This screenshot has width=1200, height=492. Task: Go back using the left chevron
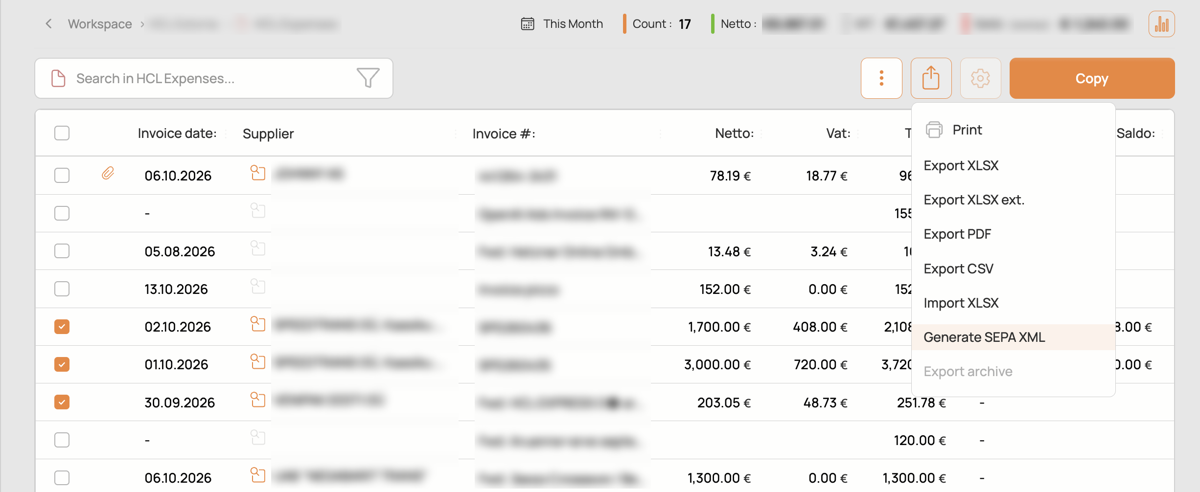48,24
